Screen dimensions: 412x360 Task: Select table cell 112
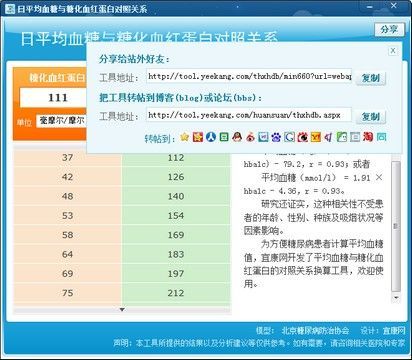click(x=176, y=157)
